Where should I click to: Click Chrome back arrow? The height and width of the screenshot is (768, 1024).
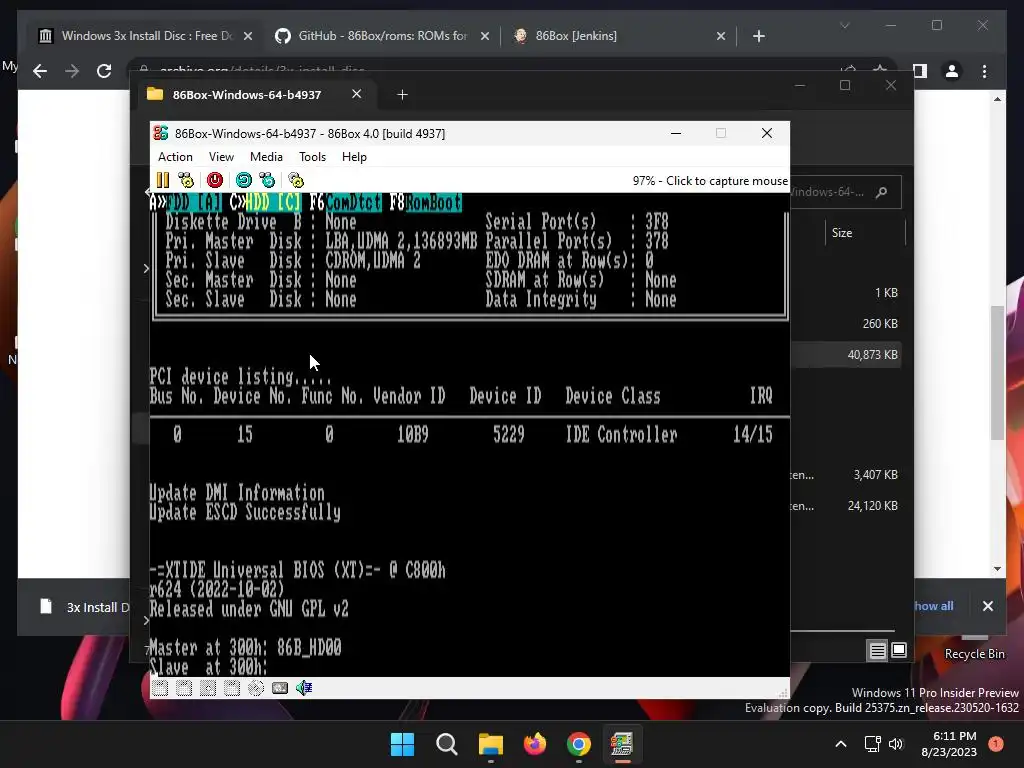[x=40, y=71]
